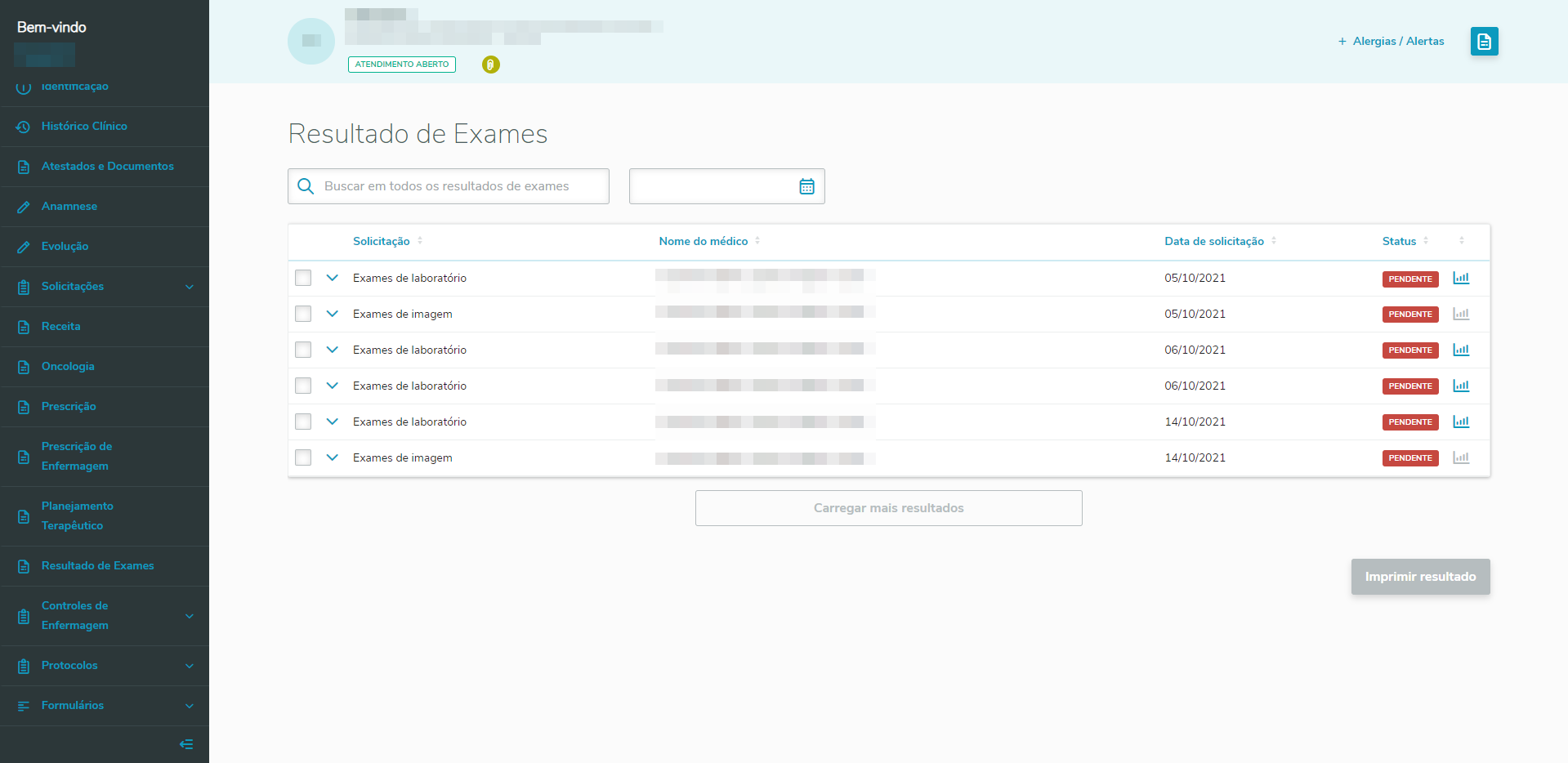The height and width of the screenshot is (763, 1568).
Task: Click the Evolução pencil icon
Action: [x=24, y=247]
